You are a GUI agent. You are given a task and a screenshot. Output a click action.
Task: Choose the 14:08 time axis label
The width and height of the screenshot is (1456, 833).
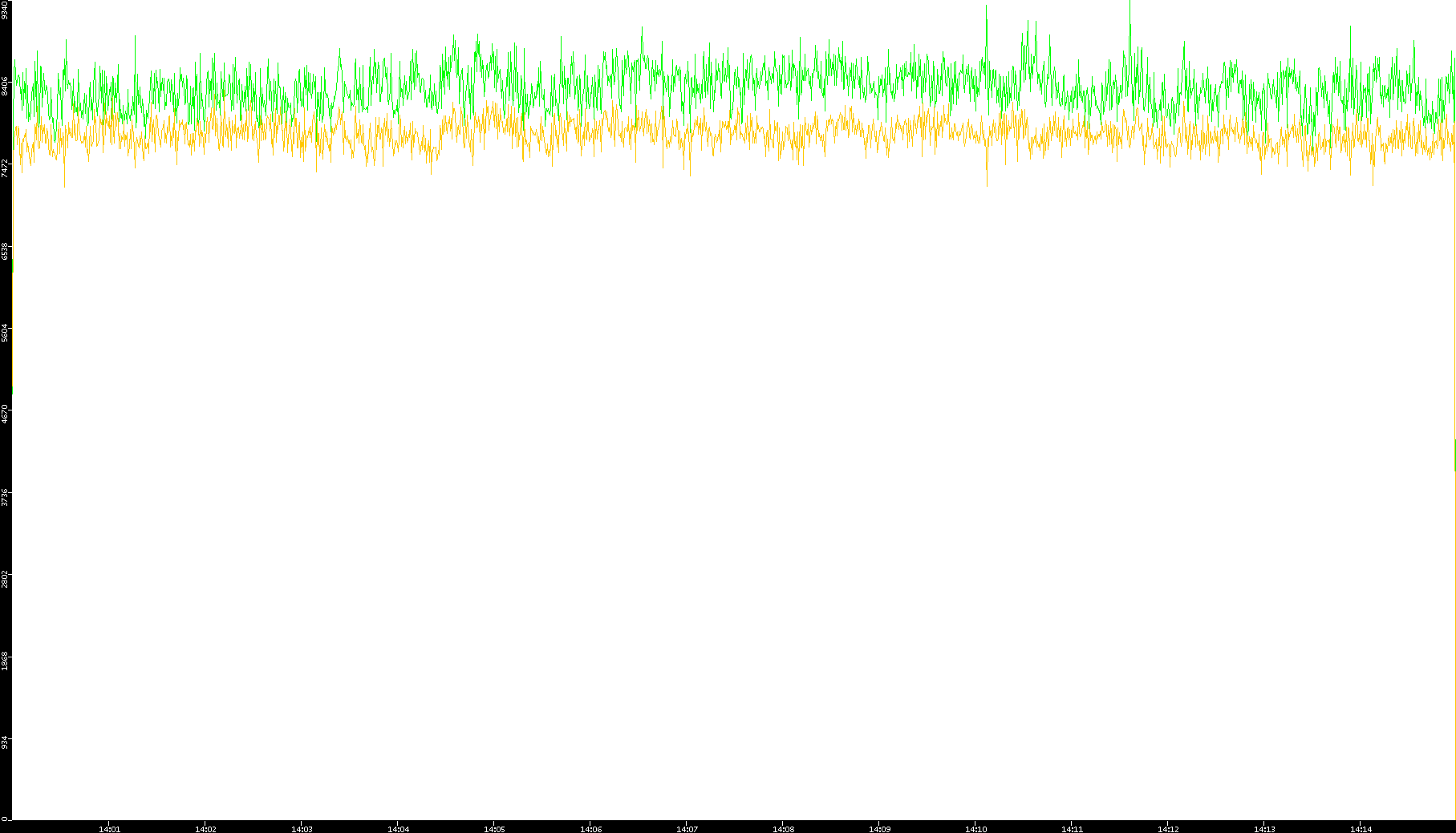(783, 829)
